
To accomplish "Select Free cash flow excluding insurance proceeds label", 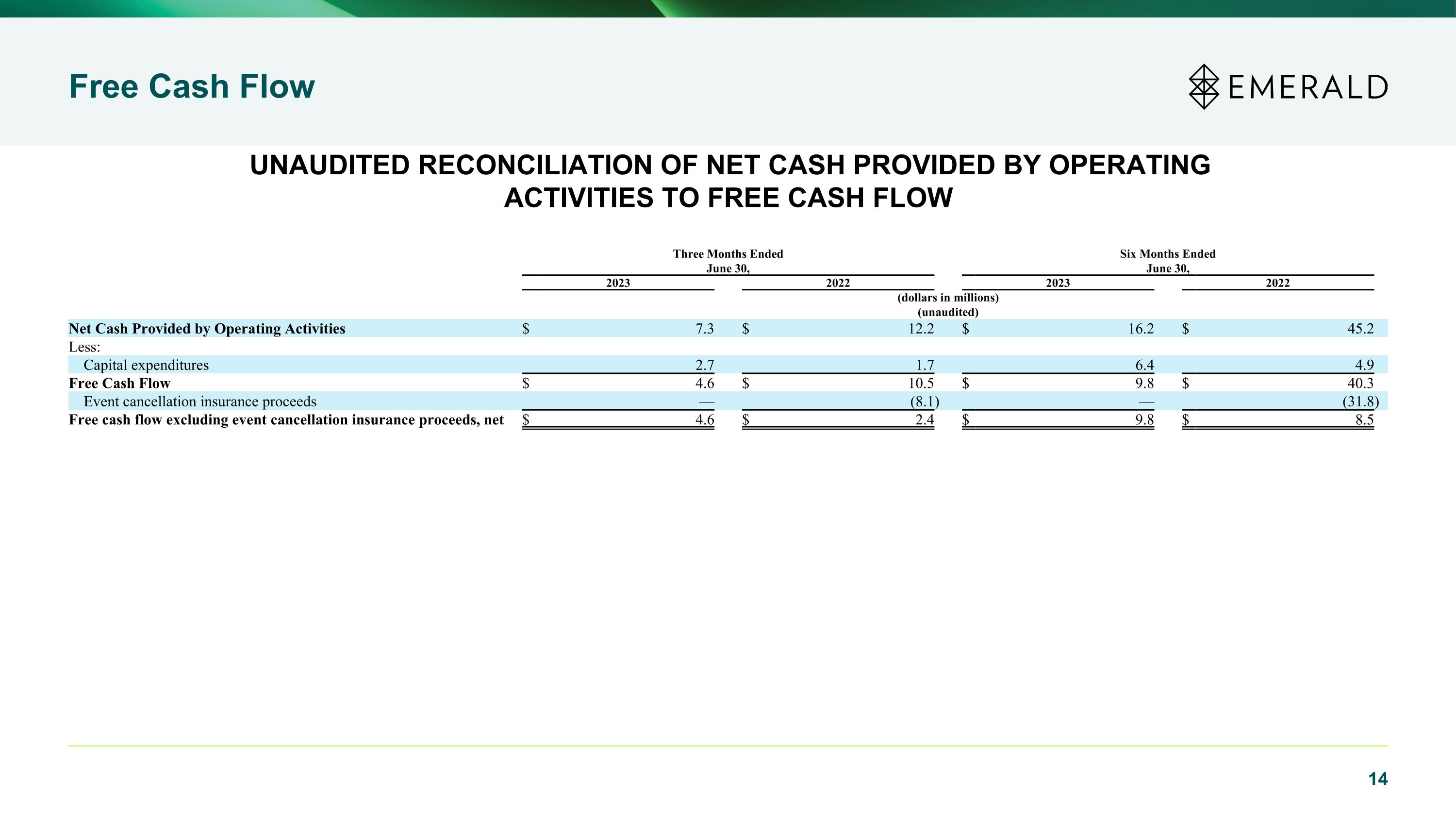I will (286, 419).
